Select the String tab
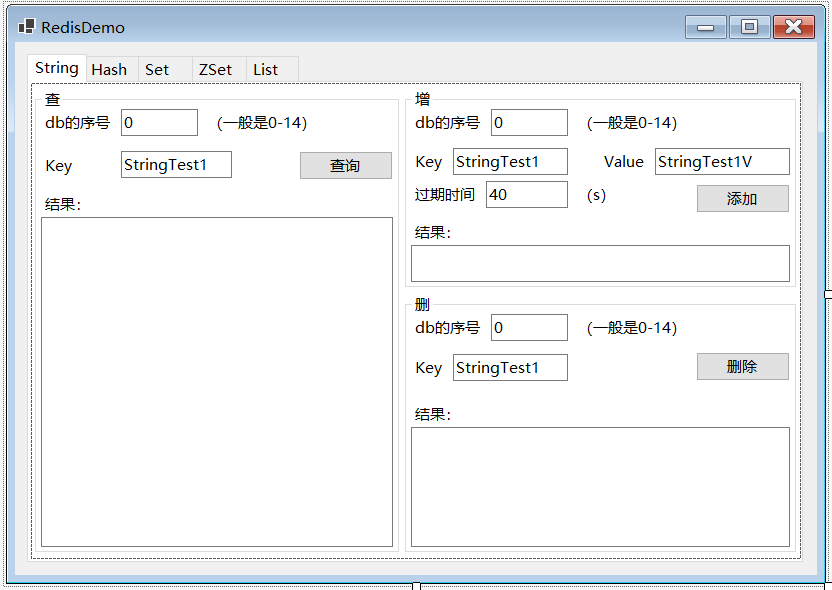The width and height of the screenshot is (832, 590). (57, 68)
